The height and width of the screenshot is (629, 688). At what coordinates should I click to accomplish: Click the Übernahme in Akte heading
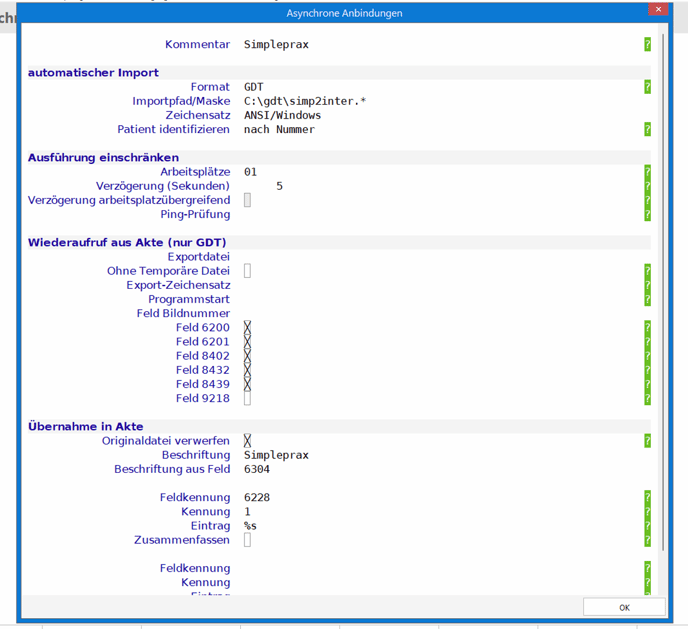pyautogui.click(x=86, y=426)
